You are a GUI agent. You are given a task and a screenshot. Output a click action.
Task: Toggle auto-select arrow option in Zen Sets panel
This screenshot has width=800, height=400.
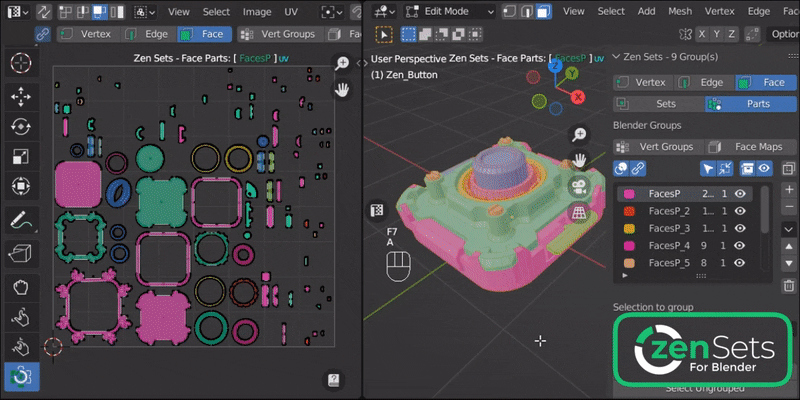tap(707, 168)
